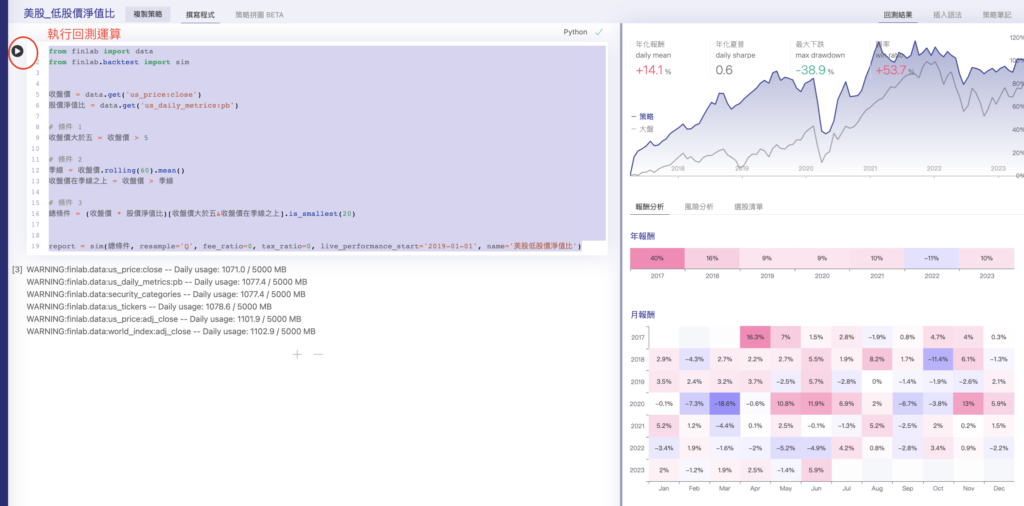Click the 2022 yearly return cell -11%
Screen dimensions: 1024x506
[931, 259]
